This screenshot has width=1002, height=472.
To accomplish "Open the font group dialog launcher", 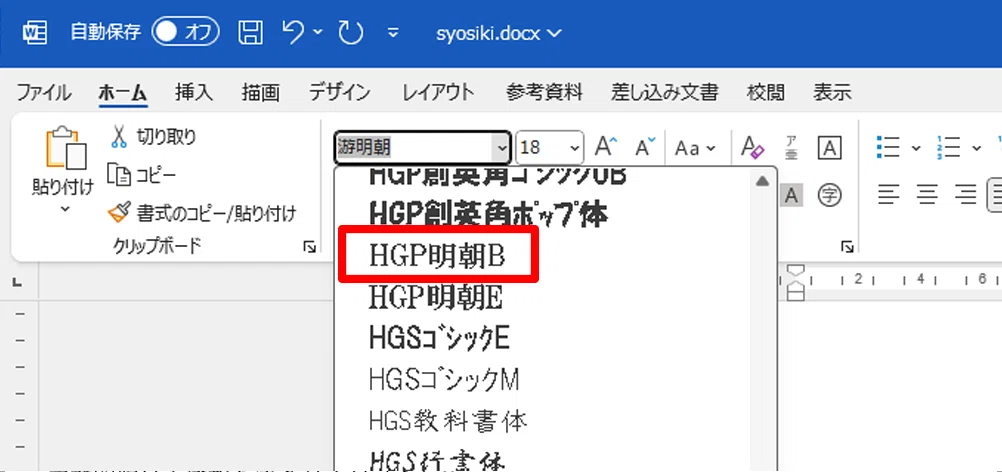I will (x=847, y=247).
